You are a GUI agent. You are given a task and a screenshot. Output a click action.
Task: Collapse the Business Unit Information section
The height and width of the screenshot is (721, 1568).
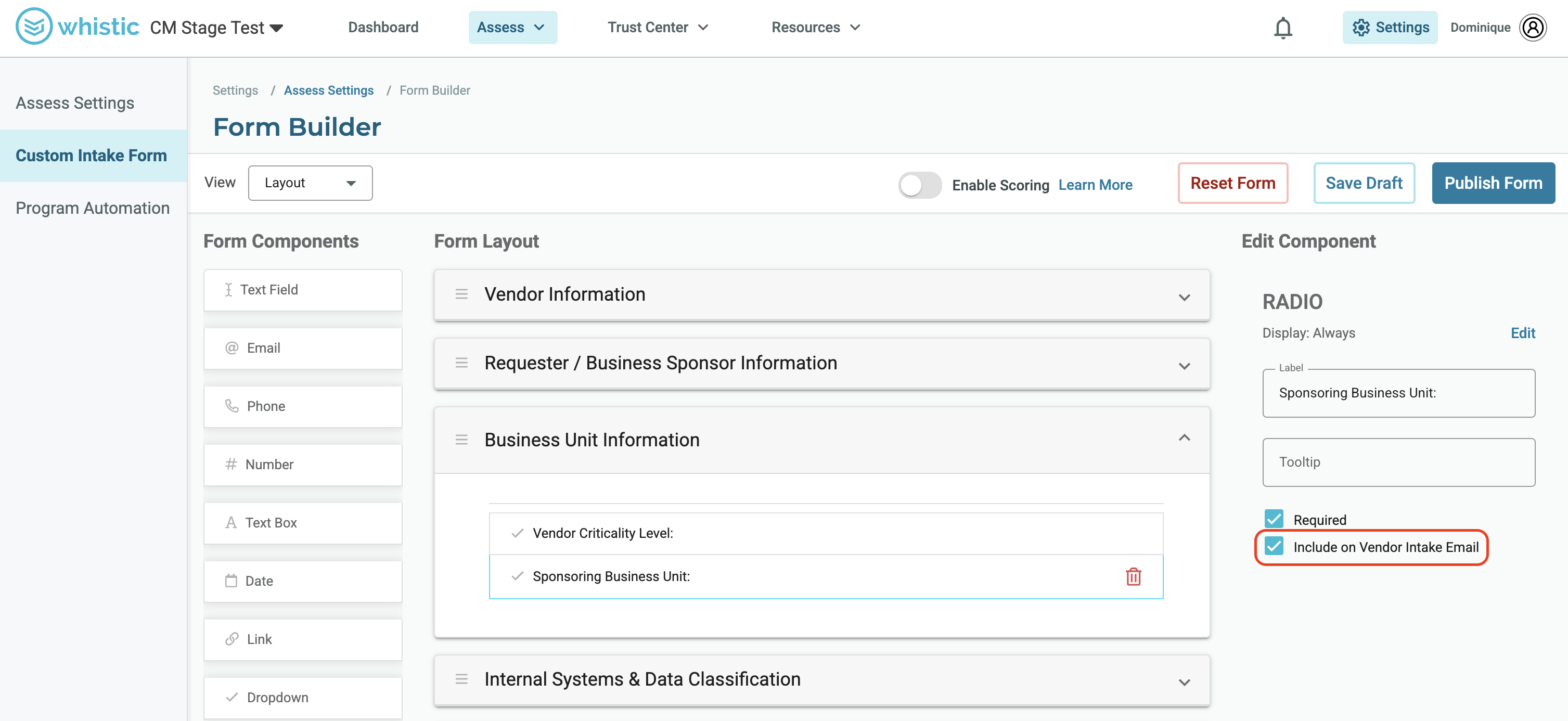[1184, 438]
